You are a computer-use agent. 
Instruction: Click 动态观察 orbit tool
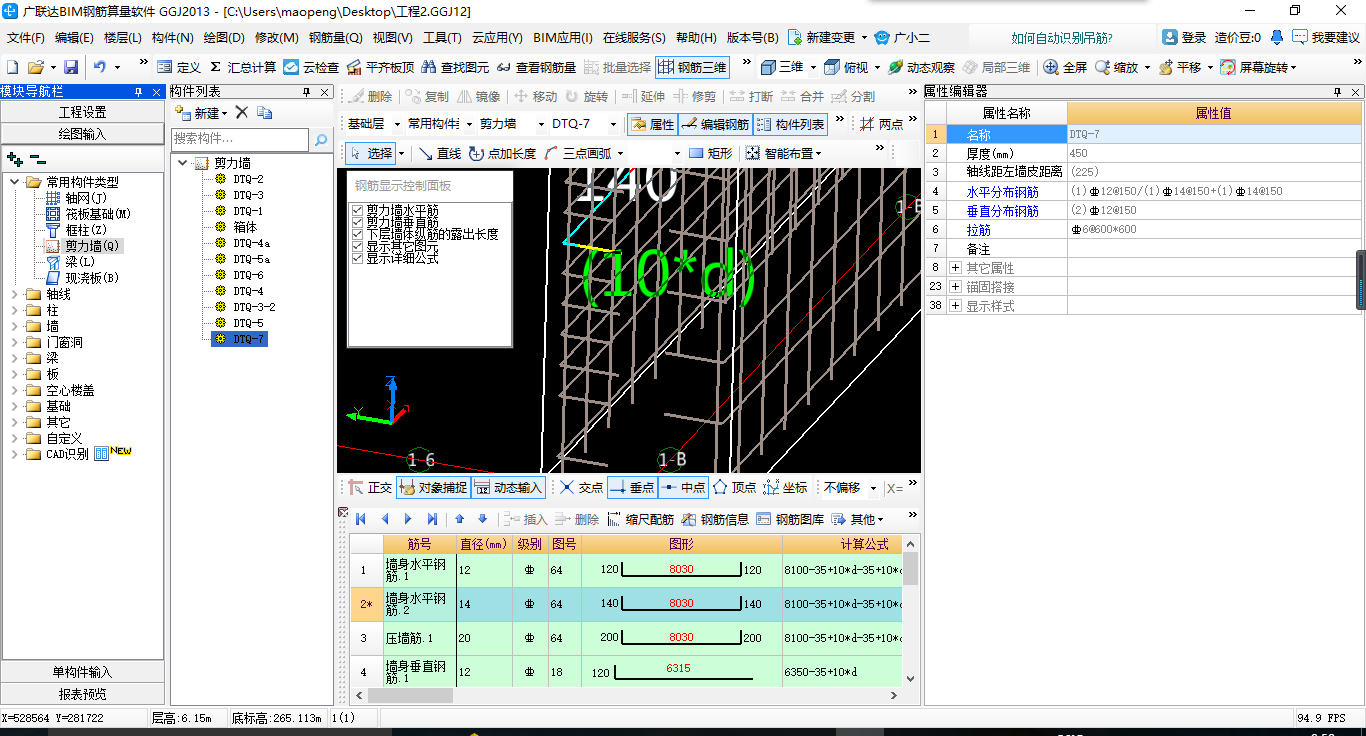[x=920, y=67]
